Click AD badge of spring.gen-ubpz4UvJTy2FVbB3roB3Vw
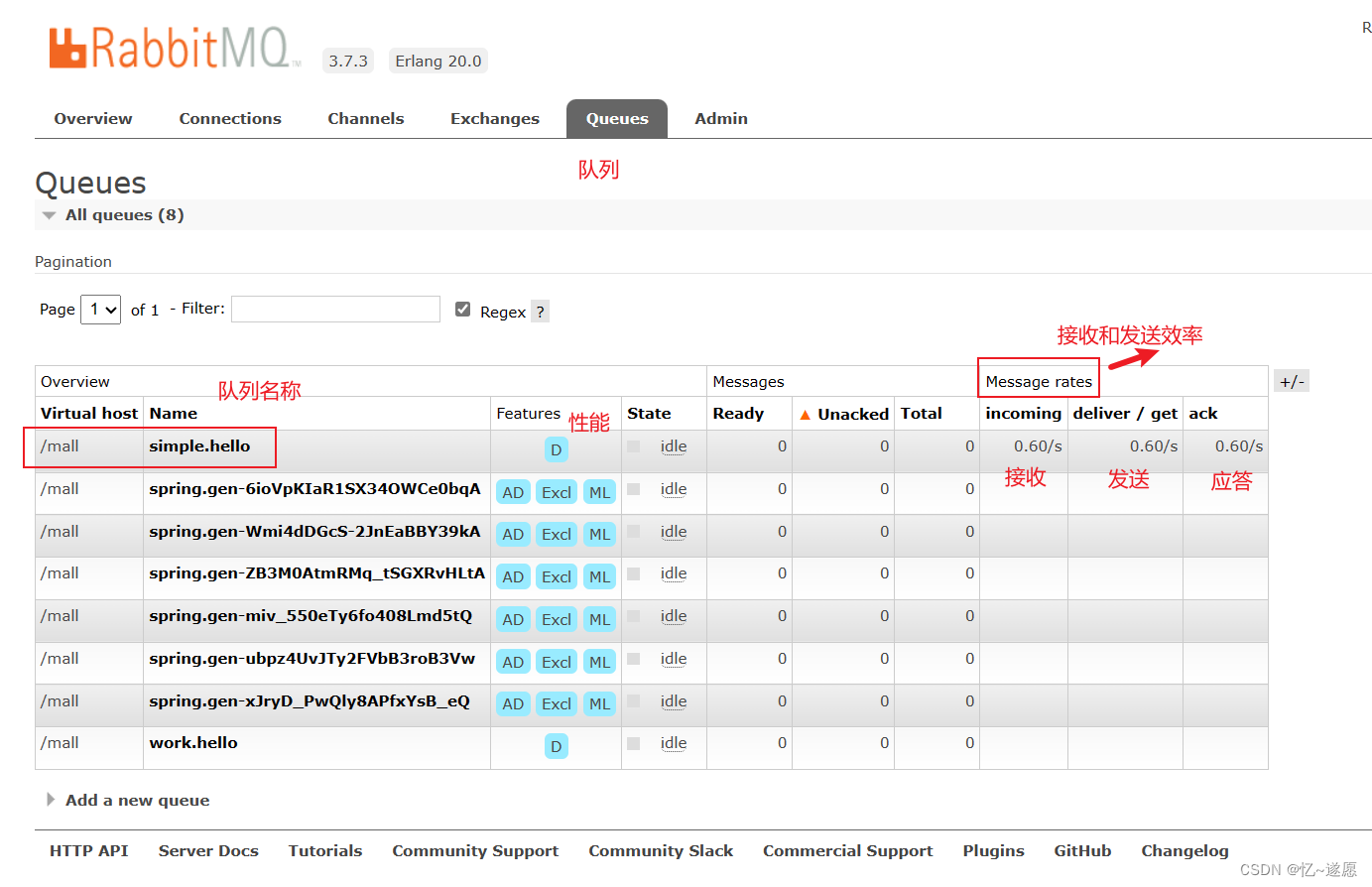The width and height of the screenshot is (1372, 887). [x=513, y=662]
